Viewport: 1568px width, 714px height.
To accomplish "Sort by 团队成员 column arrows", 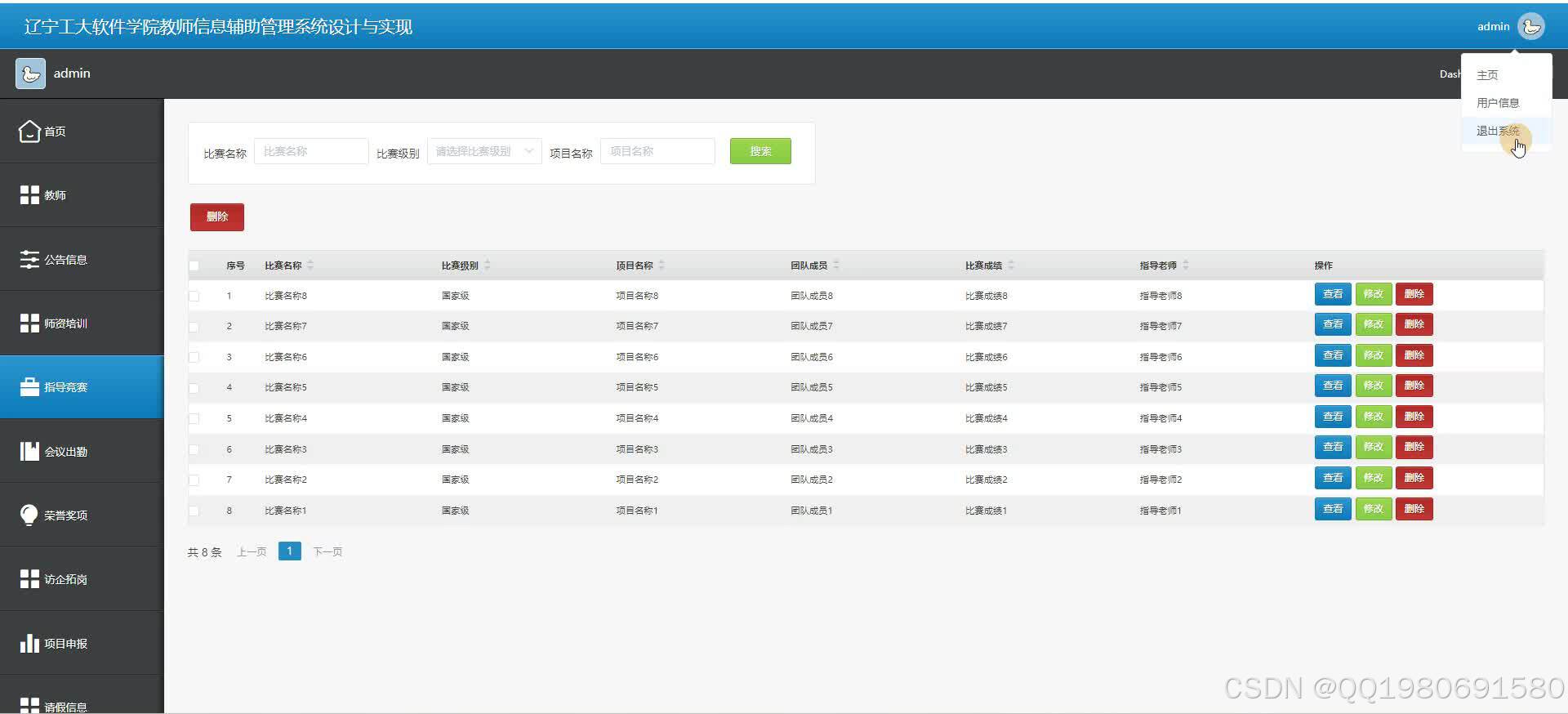I will click(x=836, y=266).
